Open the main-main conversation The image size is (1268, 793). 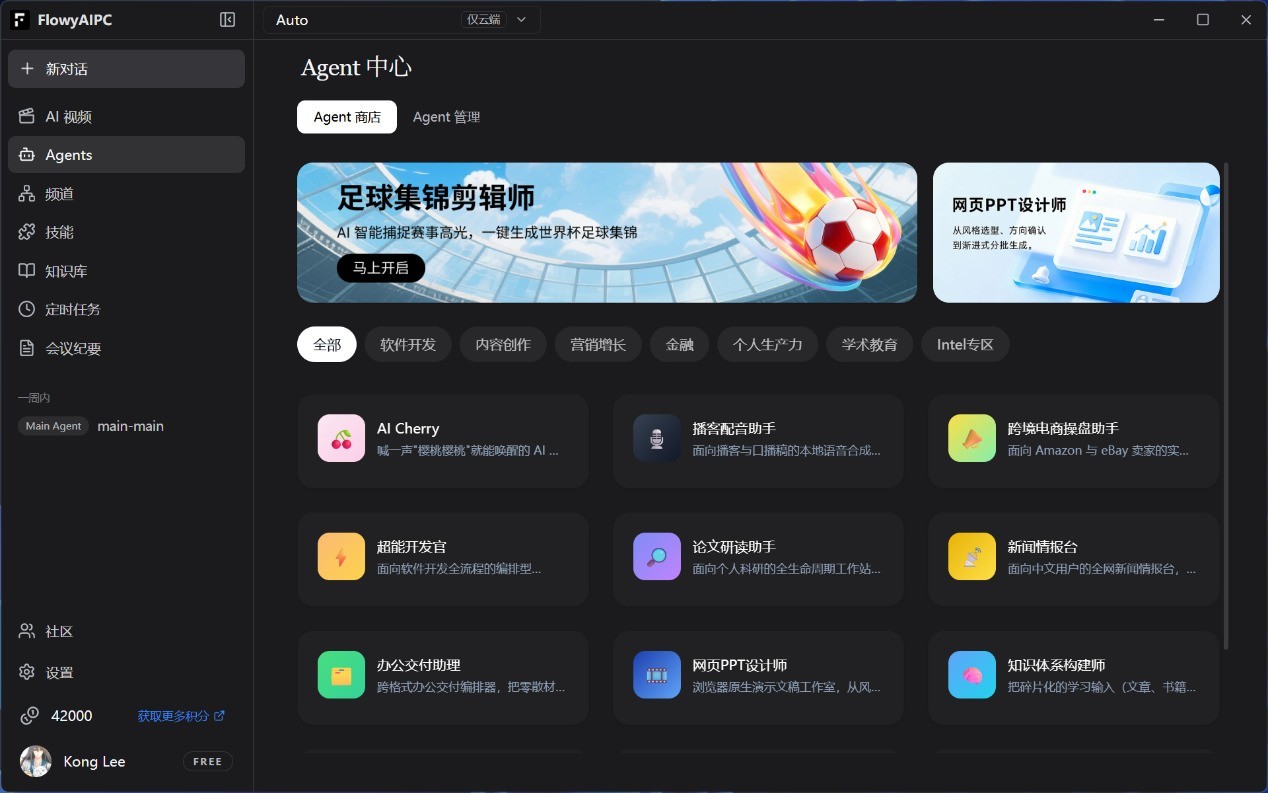pos(130,426)
